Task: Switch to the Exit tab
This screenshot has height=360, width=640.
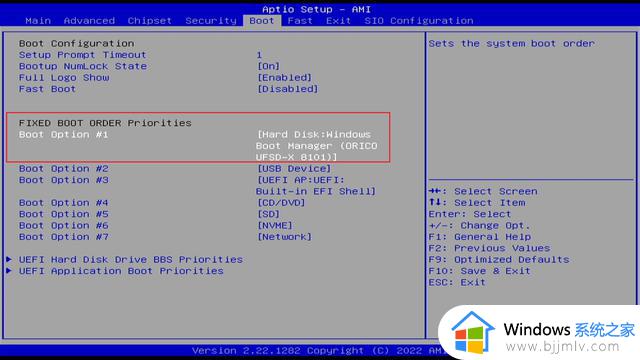Action: click(338, 20)
